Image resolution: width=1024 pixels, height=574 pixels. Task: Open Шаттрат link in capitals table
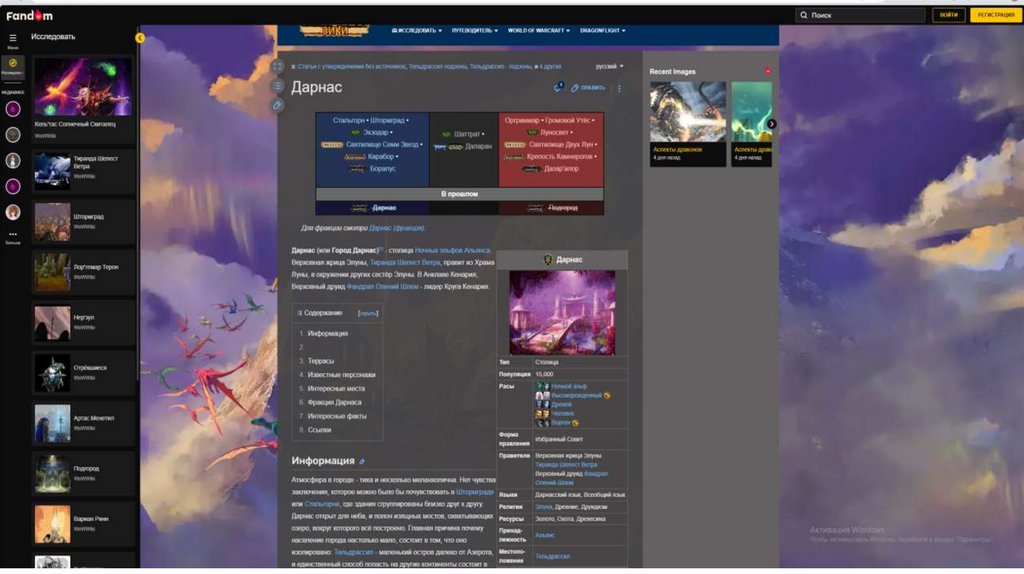467,134
